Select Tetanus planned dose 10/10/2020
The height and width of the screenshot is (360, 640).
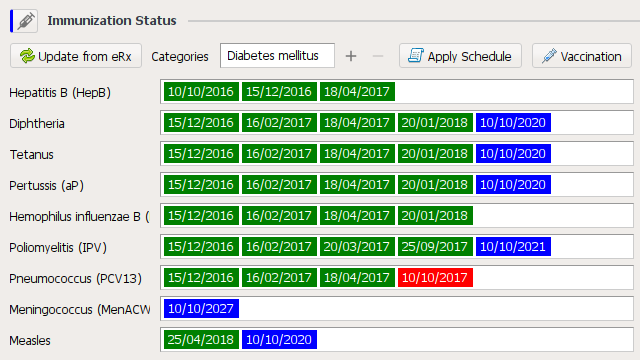513,153
